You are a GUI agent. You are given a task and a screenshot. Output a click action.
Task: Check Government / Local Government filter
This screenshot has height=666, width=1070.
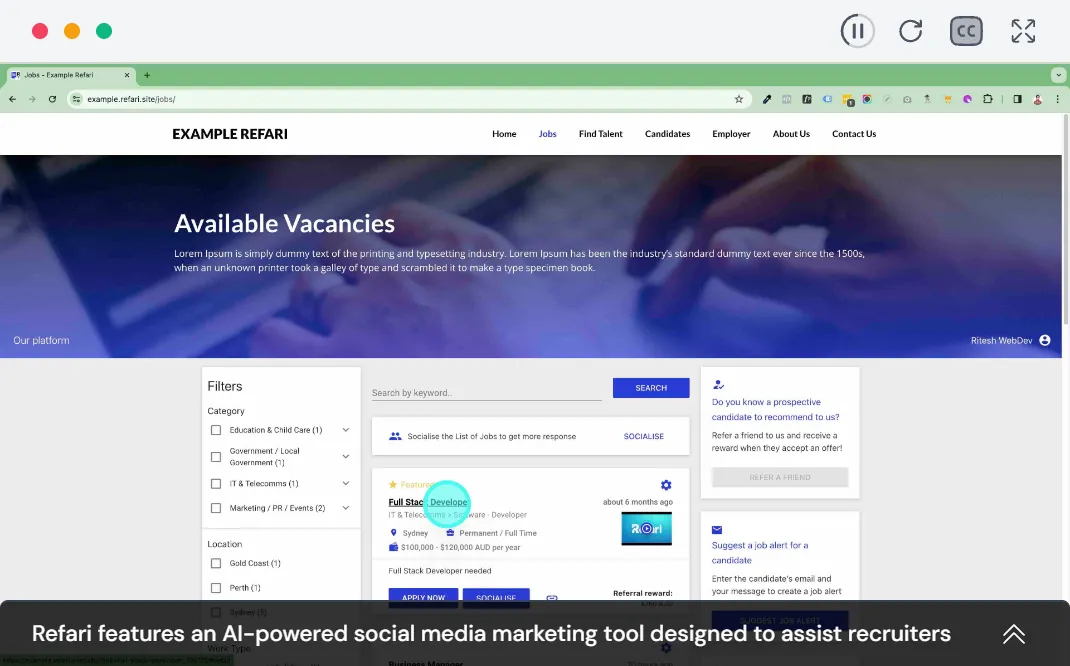click(x=216, y=457)
